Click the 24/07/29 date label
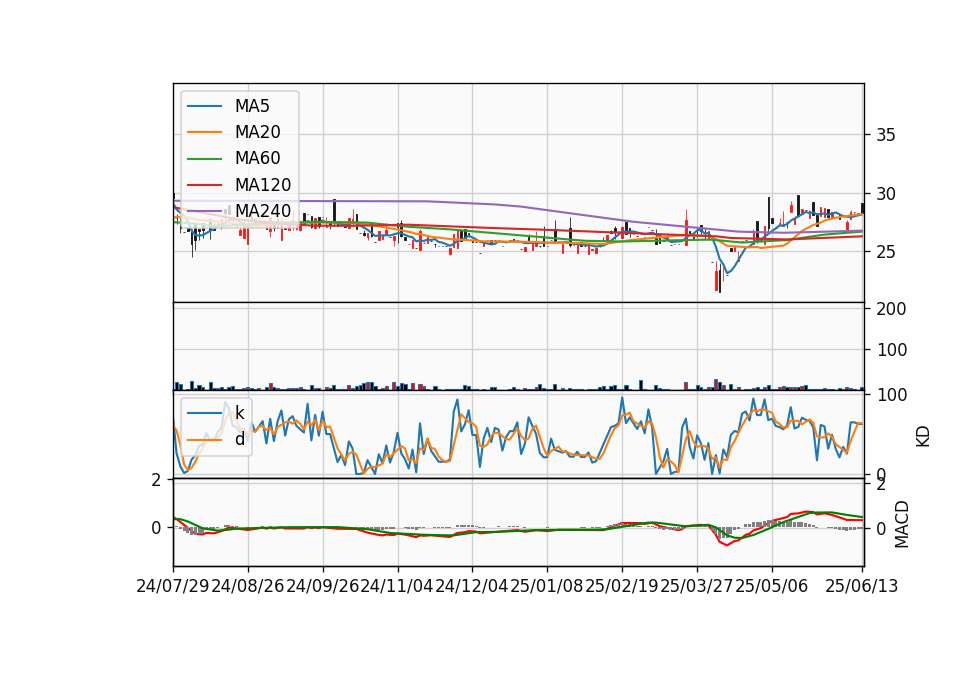 click(173, 587)
